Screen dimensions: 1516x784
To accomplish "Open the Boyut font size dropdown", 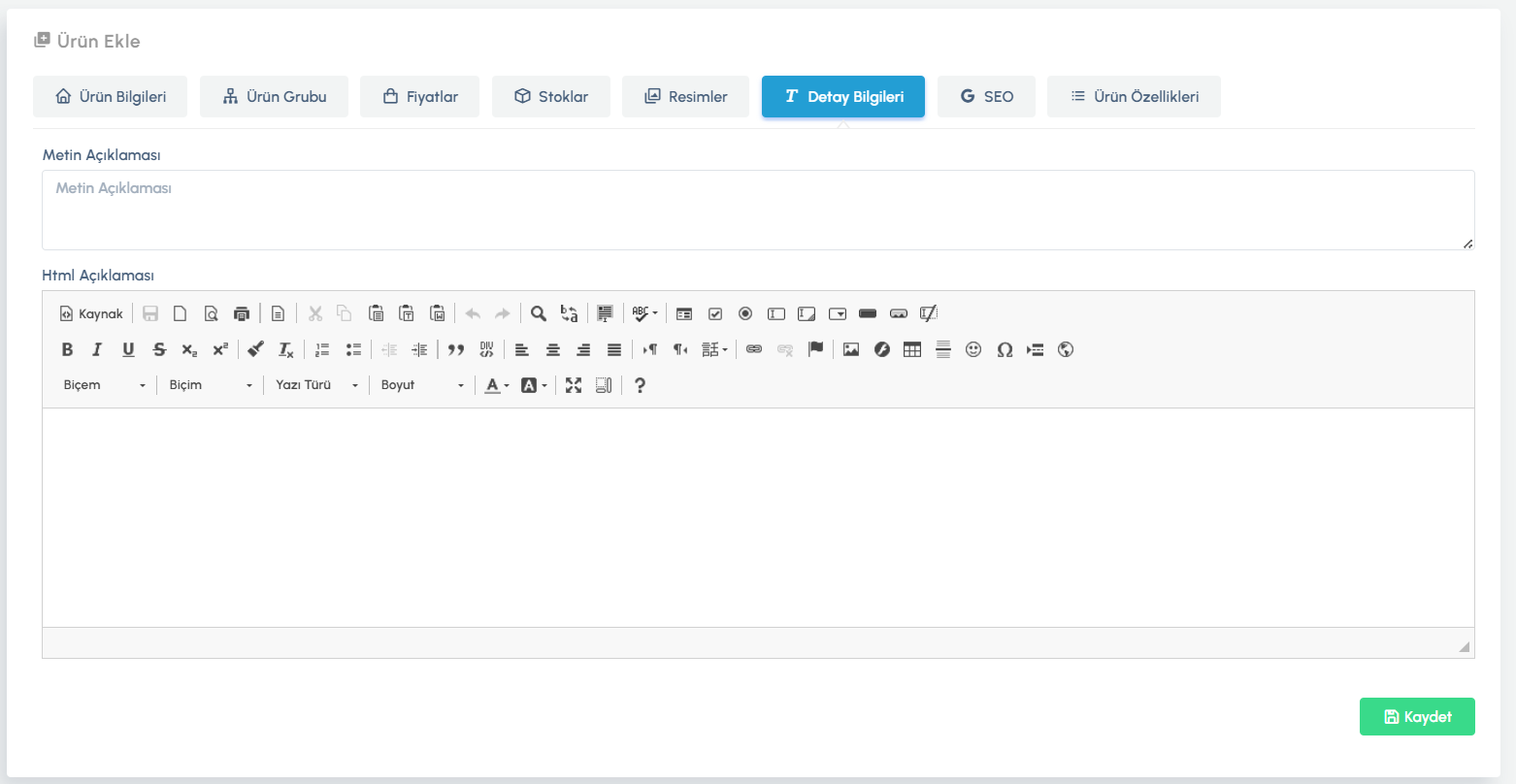I will click(422, 385).
